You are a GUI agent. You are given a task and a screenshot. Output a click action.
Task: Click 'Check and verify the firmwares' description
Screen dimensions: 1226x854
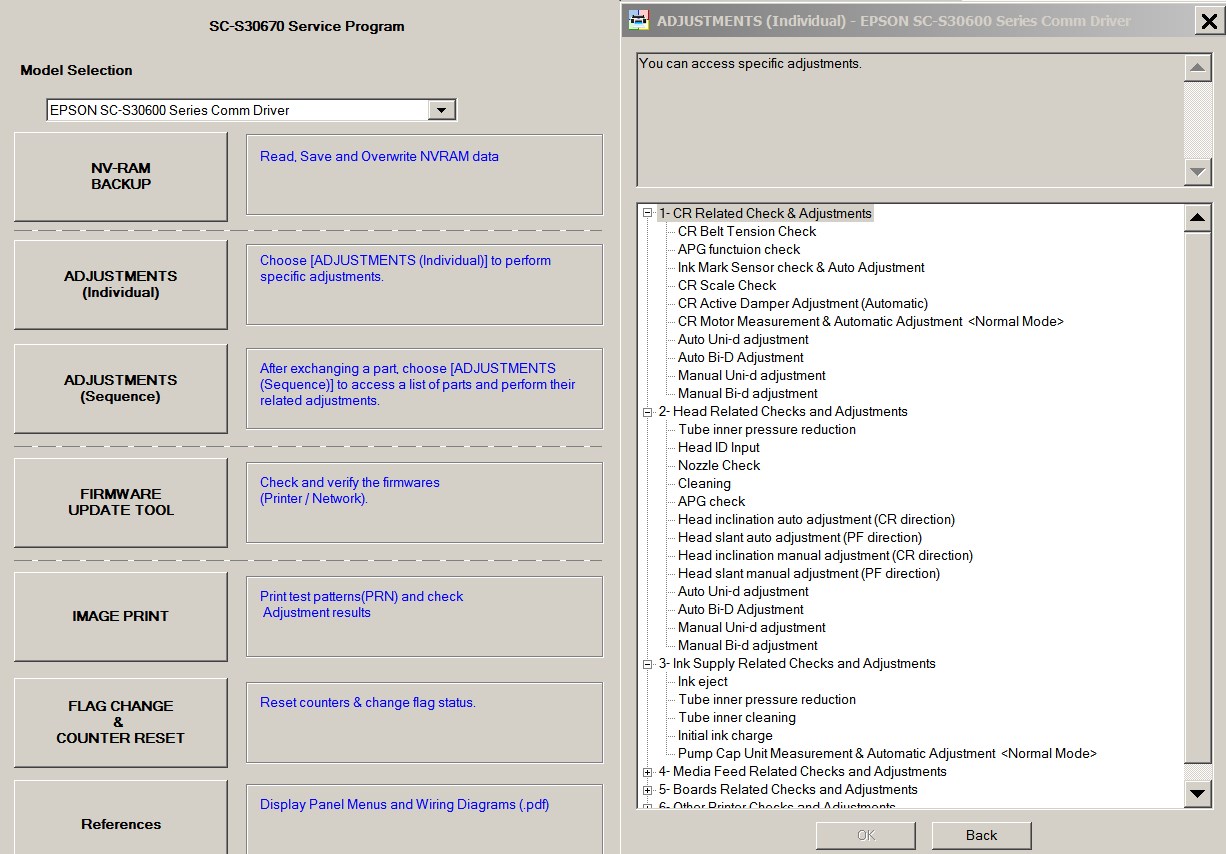[350, 490]
